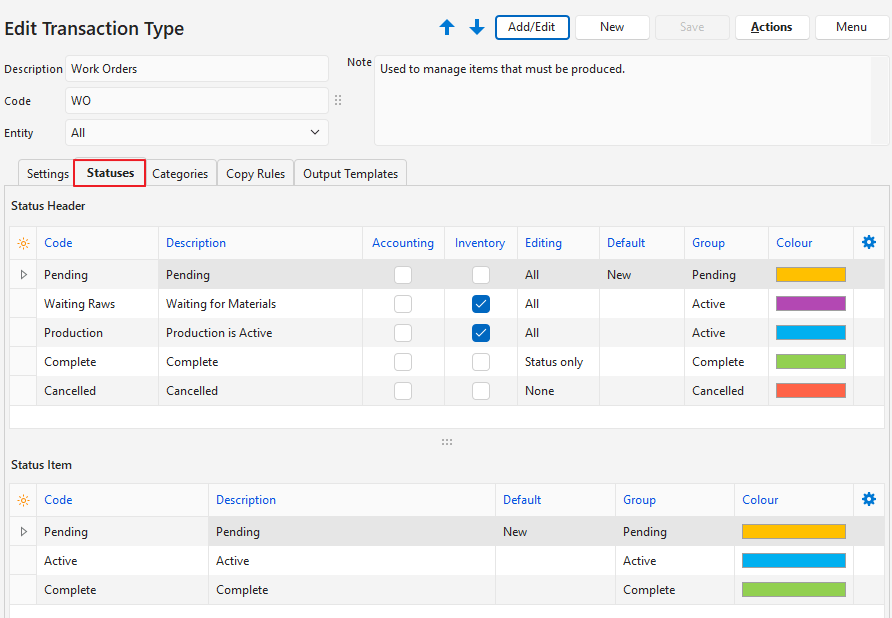The width and height of the screenshot is (892, 618).
Task: Enable Accounting for Production status
Action: pyautogui.click(x=403, y=333)
